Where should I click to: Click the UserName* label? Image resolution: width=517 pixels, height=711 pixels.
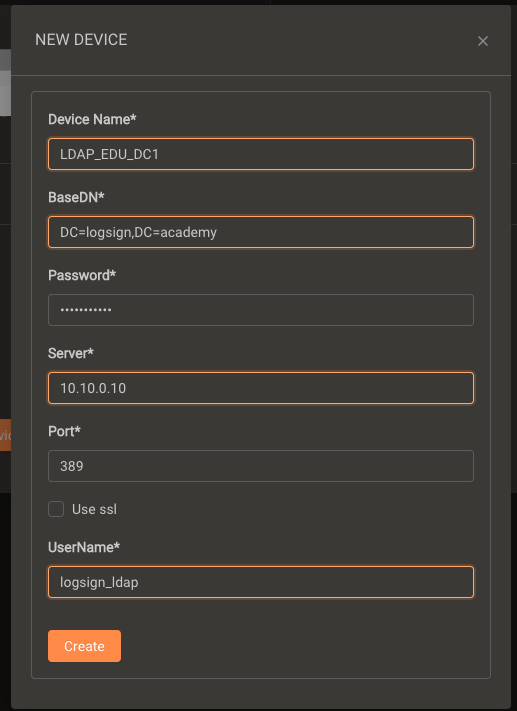point(84,547)
